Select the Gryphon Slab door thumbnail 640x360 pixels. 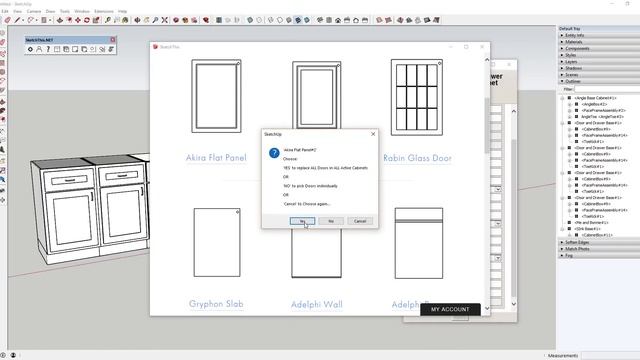[x=217, y=242]
